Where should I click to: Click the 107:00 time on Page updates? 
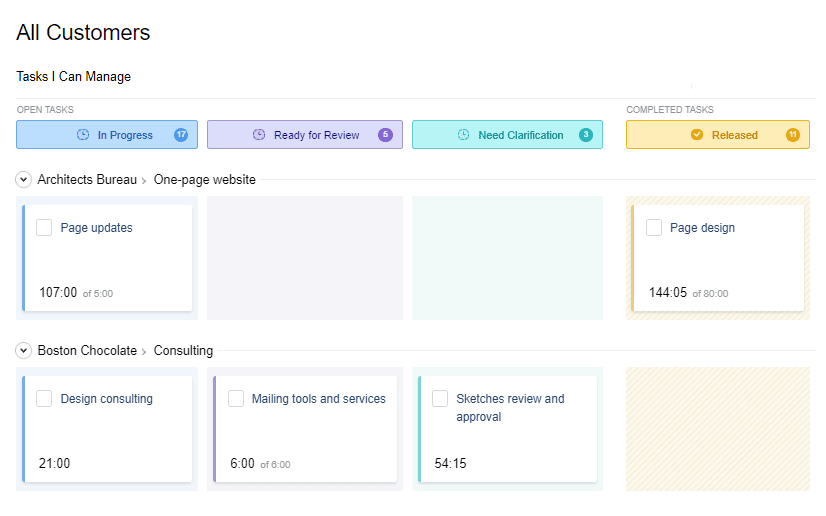point(58,293)
